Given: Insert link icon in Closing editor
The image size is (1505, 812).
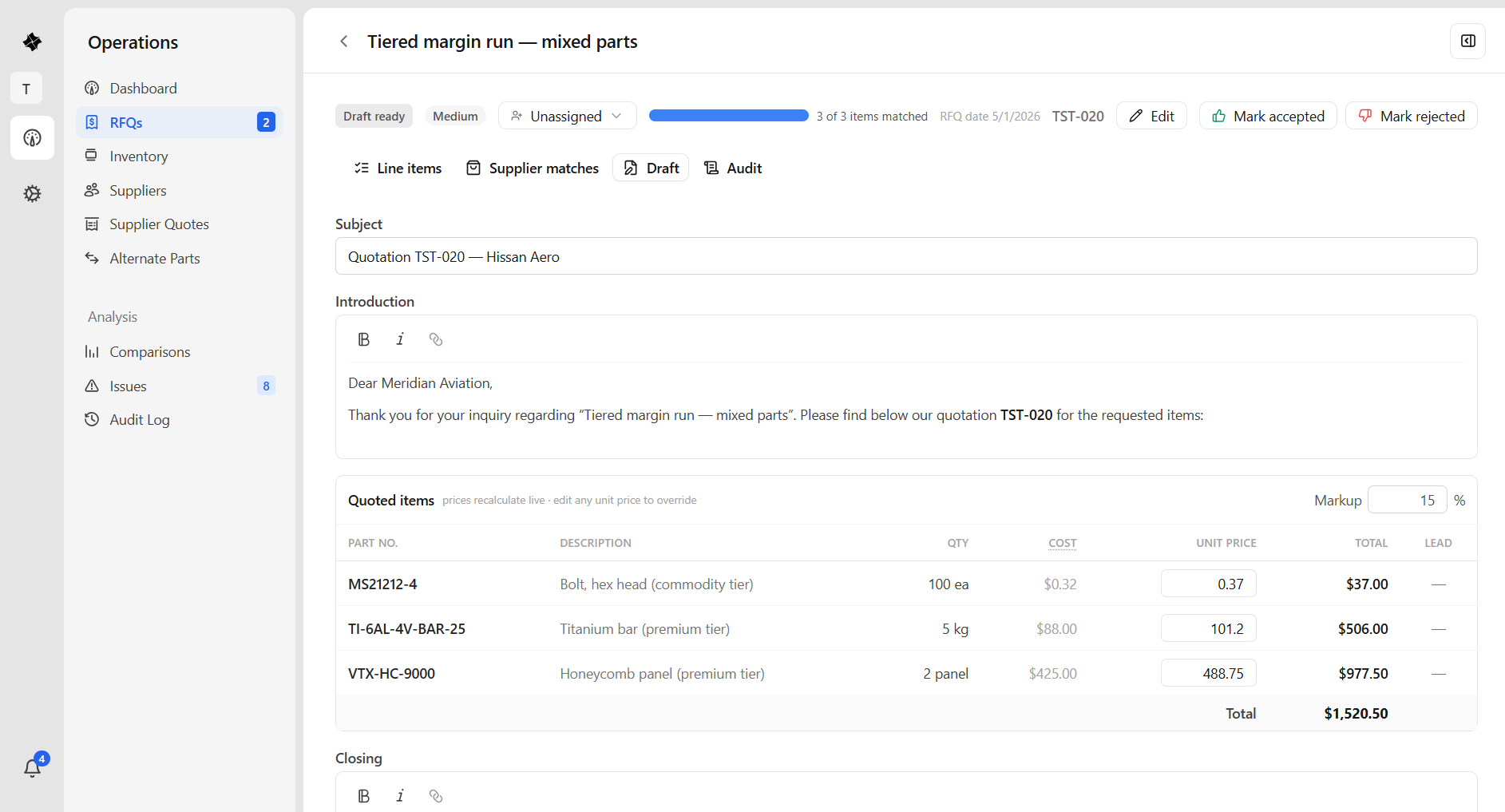Looking at the screenshot, I should tap(436, 796).
